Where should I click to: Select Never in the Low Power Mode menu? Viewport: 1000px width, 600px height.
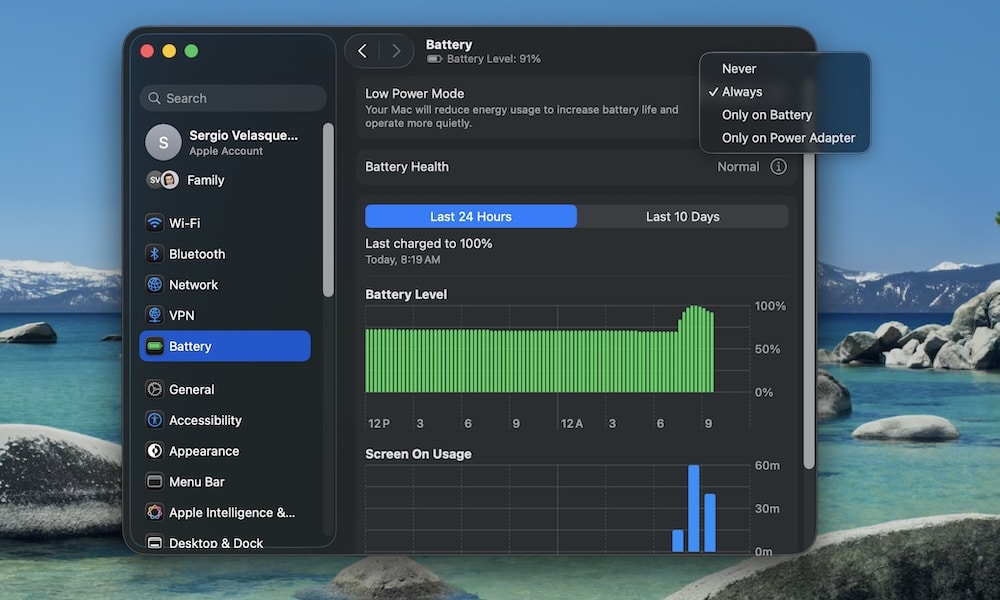(737, 68)
